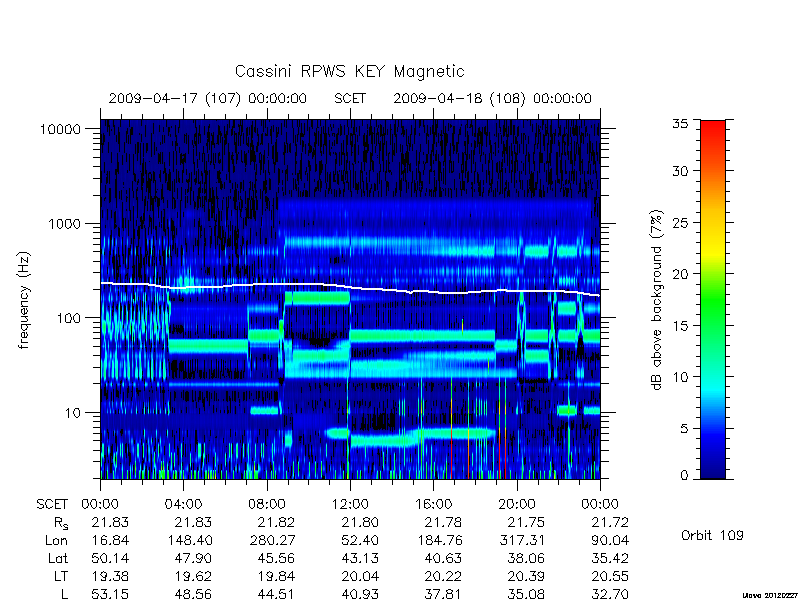Viewport: 800px width, 600px height.
Task: Click the SCET row header below plot
Action: [52, 505]
